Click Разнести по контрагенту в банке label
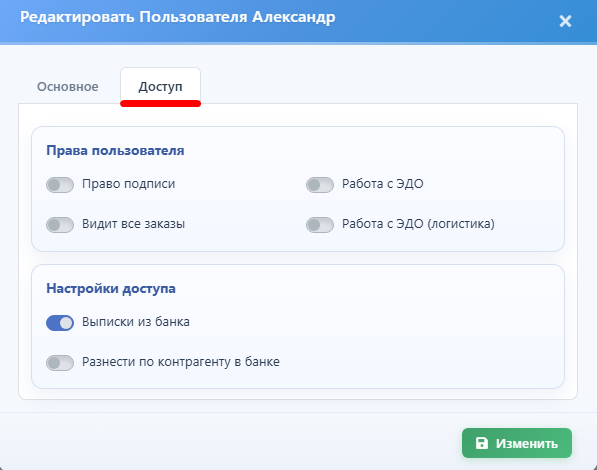 click(181, 362)
